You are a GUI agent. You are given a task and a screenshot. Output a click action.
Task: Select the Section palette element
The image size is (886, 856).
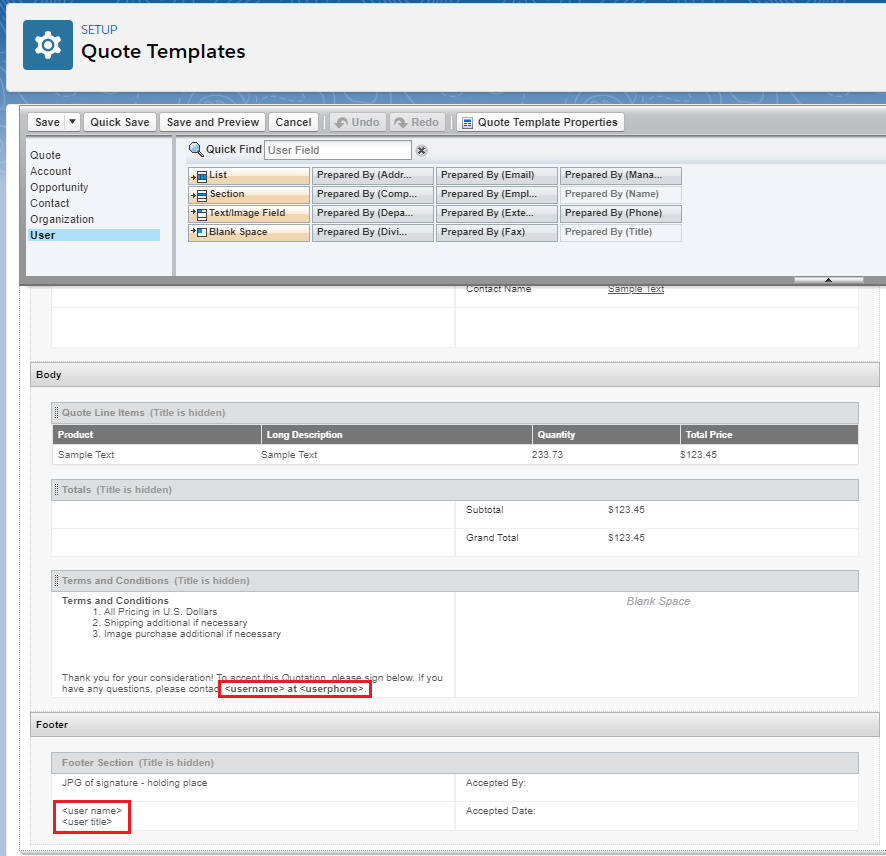[x=249, y=194]
